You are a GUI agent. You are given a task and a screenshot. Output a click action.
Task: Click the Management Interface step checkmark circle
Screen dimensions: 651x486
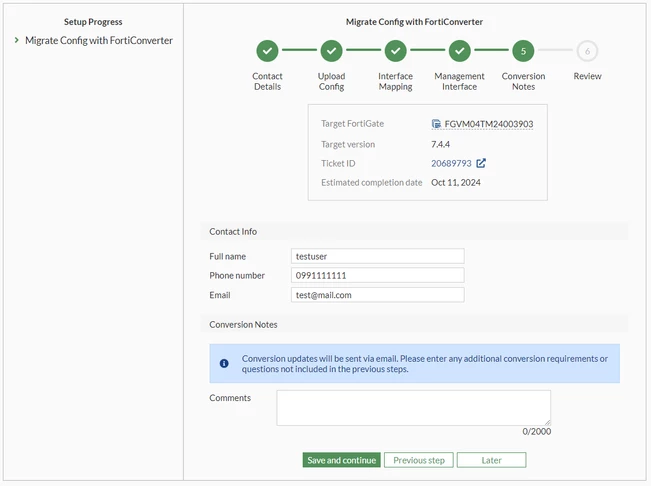coord(460,51)
